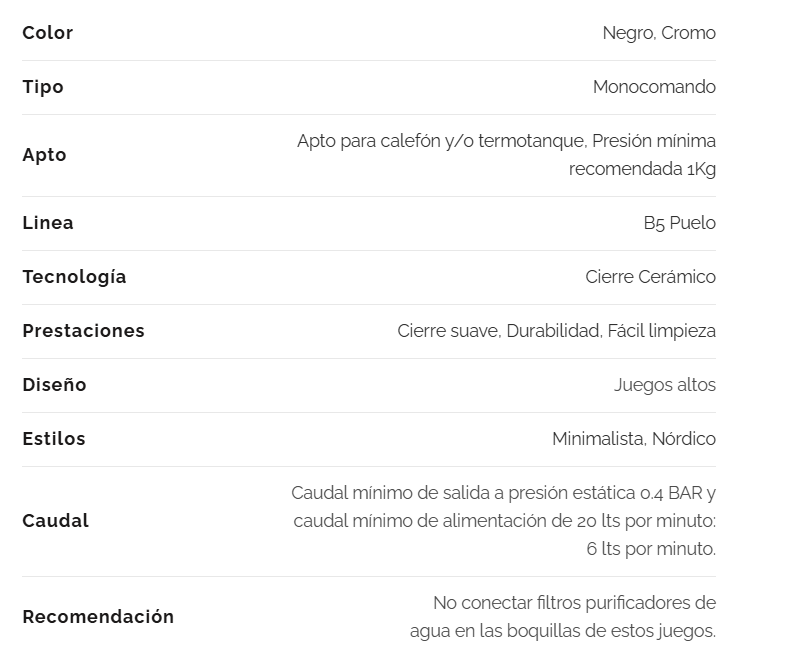This screenshot has height=668, width=808.
Task: Select the "Juegos altos" design value
Action: tap(664, 385)
